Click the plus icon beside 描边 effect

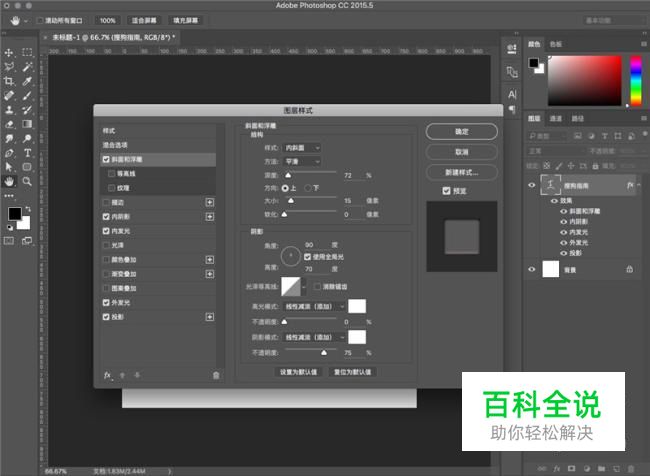tap(210, 202)
